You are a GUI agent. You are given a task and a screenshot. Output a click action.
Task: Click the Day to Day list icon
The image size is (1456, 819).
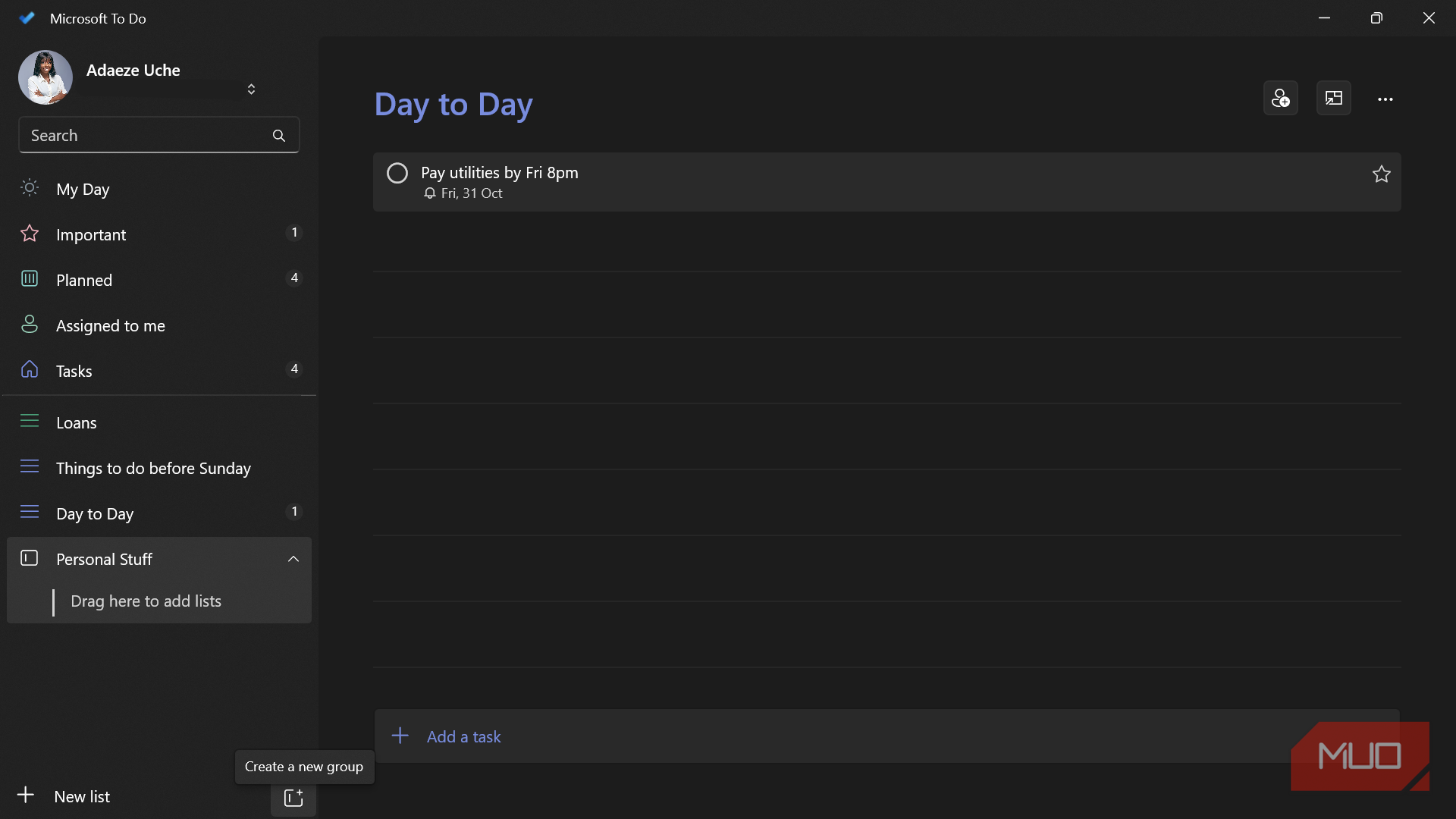point(30,512)
